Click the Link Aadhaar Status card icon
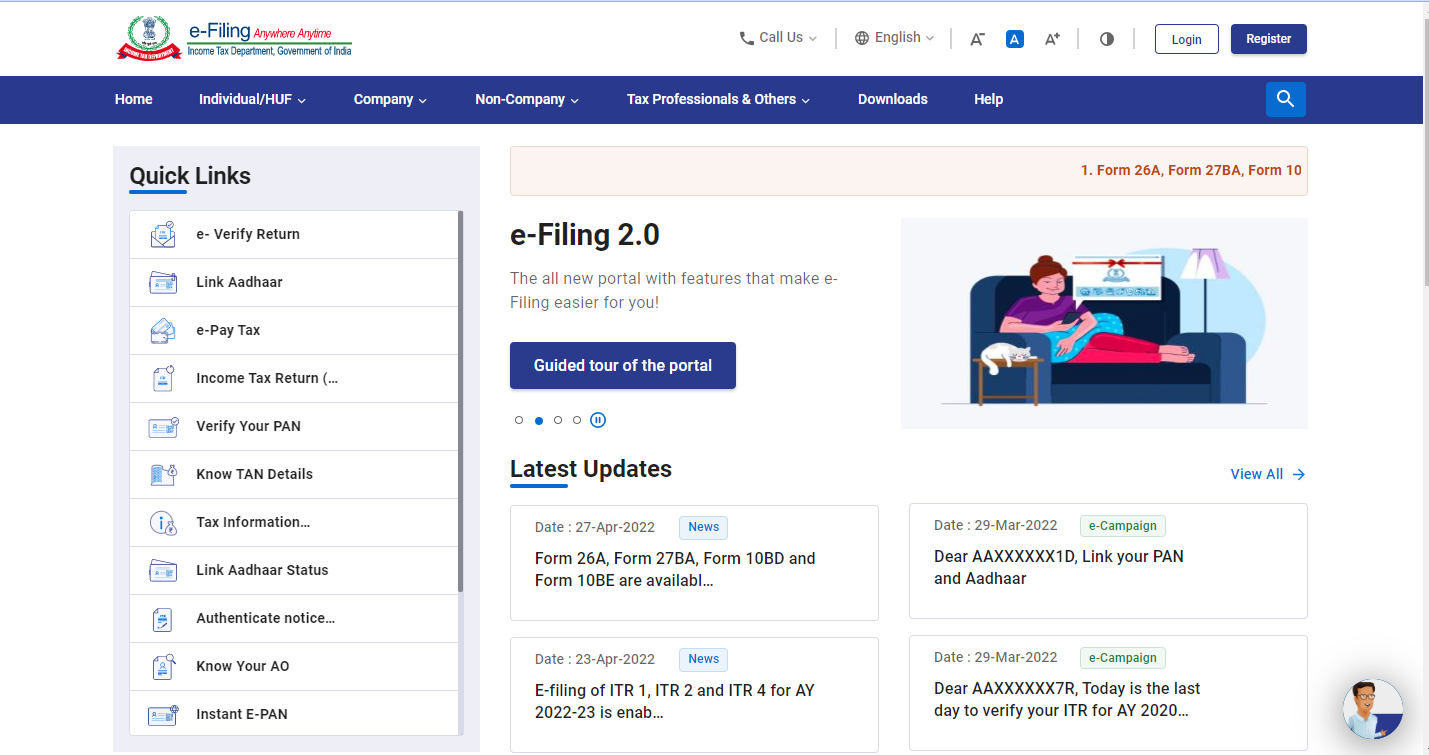The height and width of the screenshot is (755, 1429). (163, 570)
